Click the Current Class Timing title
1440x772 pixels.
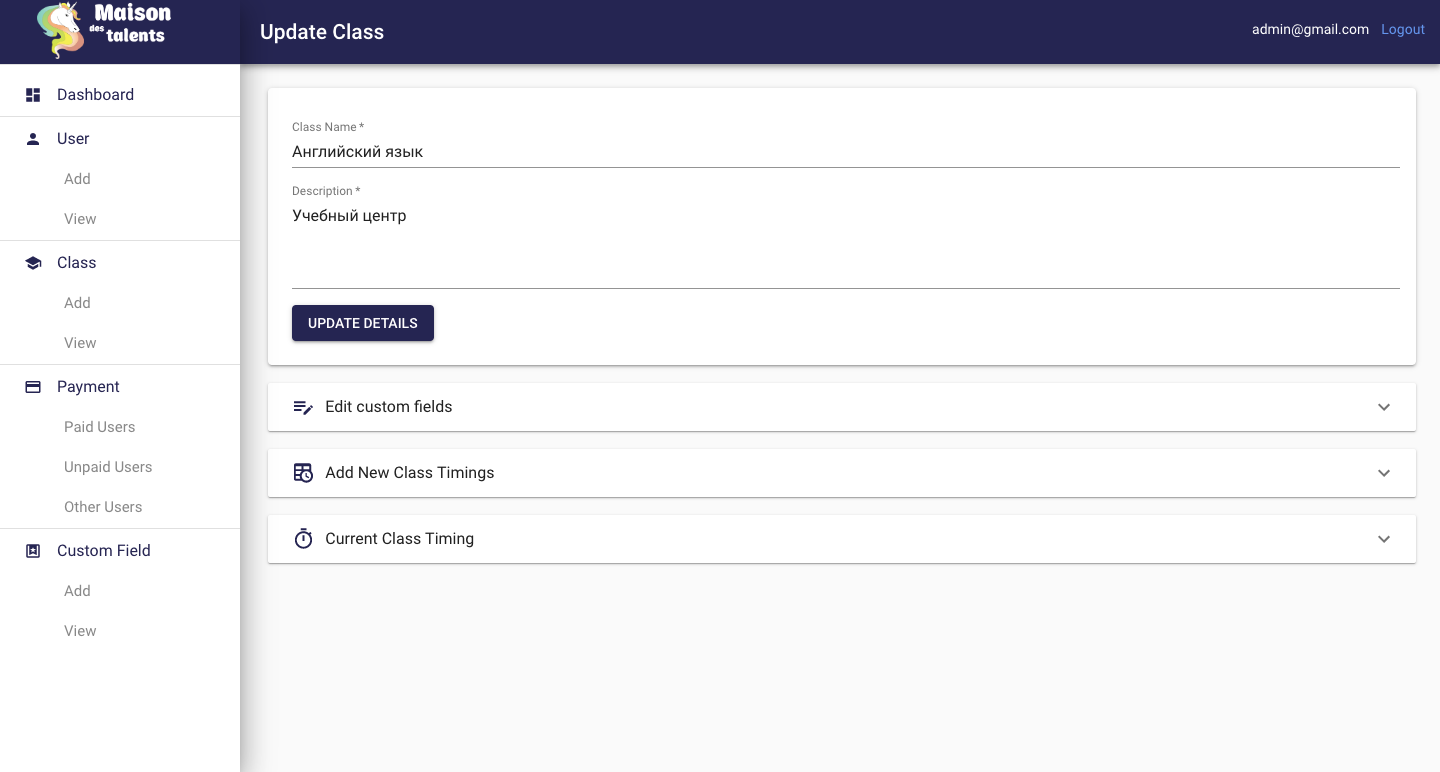click(400, 539)
